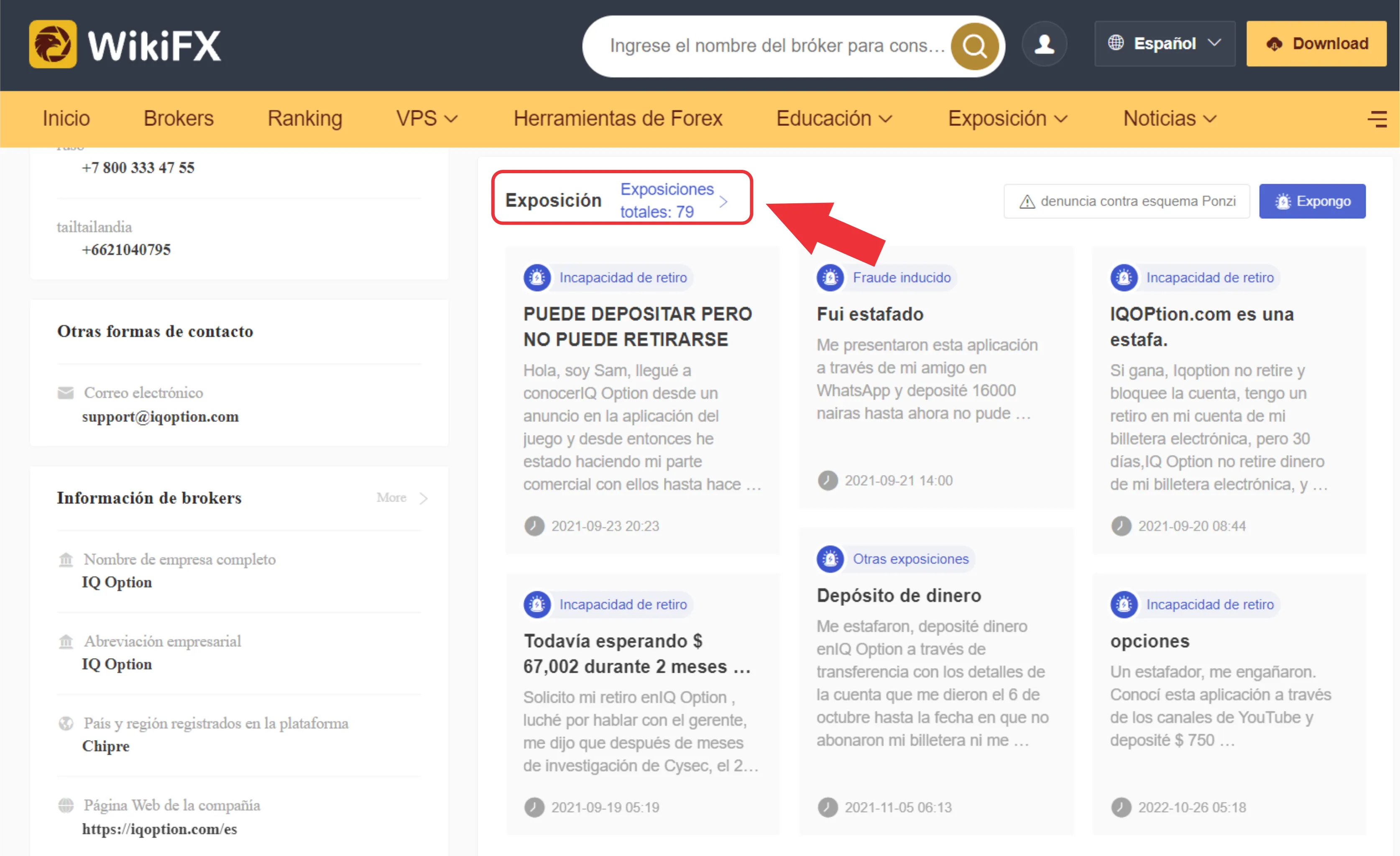Click the Download button
The width and height of the screenshot is (1400, 856).
click(x=1316, y=44)
